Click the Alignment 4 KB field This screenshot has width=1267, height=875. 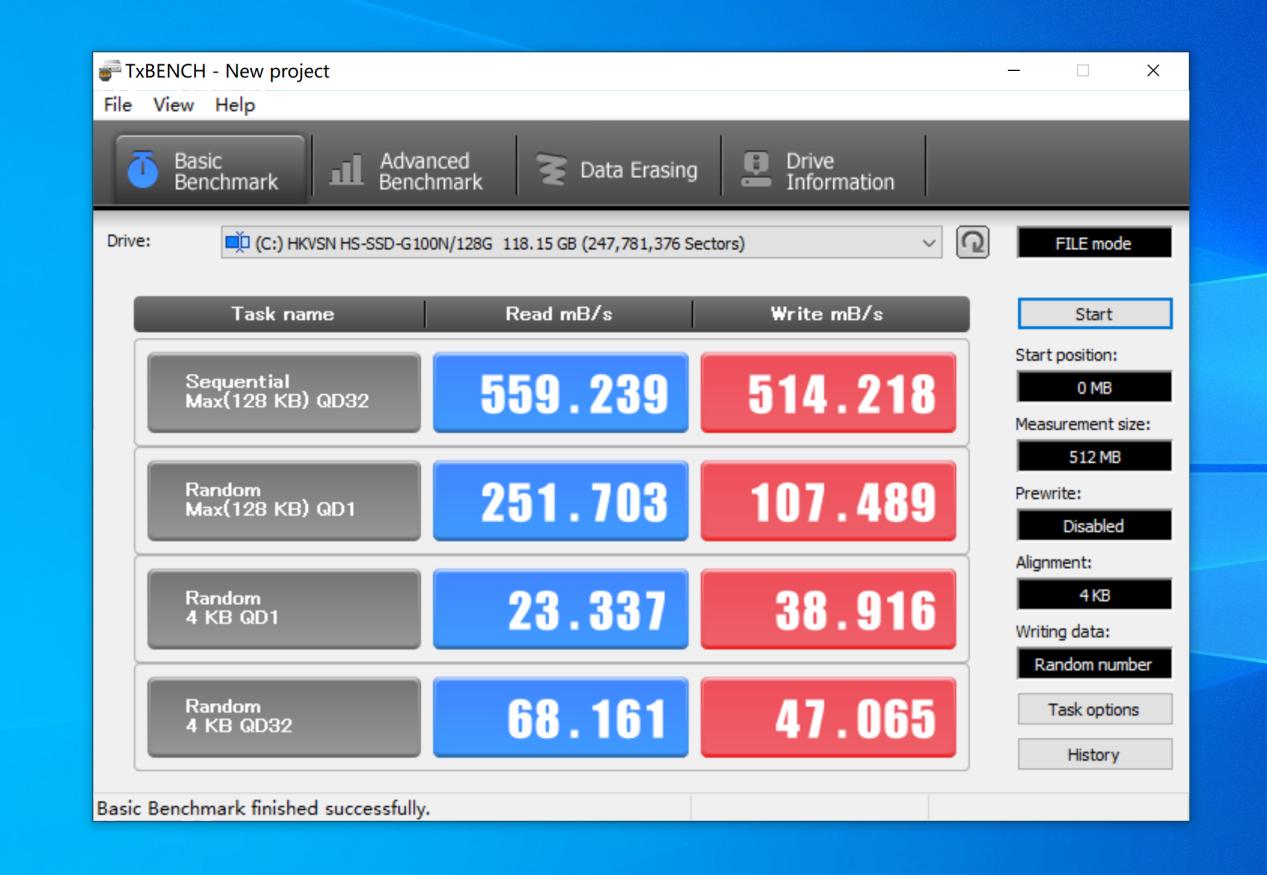pyautogui.click(x=1094, y=595)
